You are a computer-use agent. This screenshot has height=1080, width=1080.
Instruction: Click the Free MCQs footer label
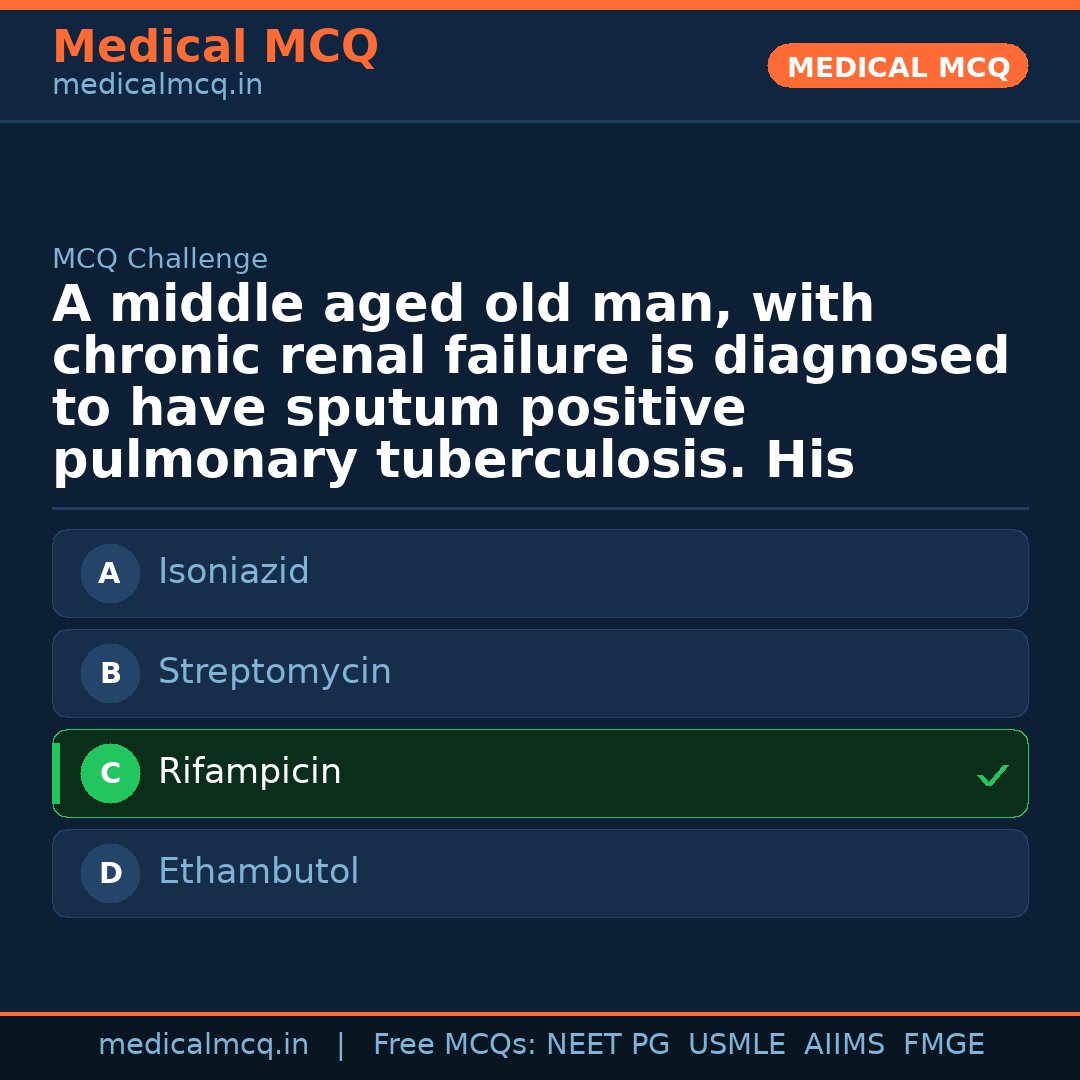[x=454, y=1045]
